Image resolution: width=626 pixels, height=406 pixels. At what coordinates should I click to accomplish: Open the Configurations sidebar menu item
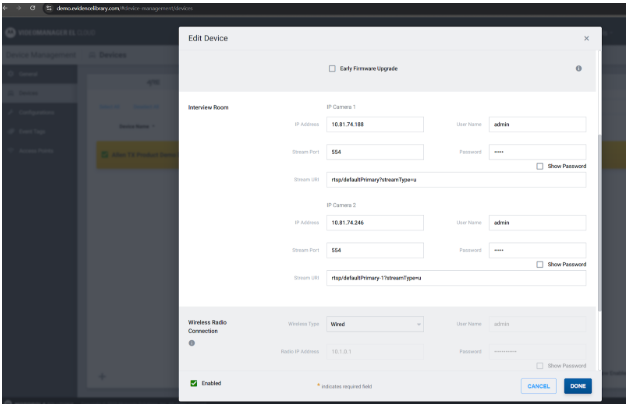pos(40,112)
